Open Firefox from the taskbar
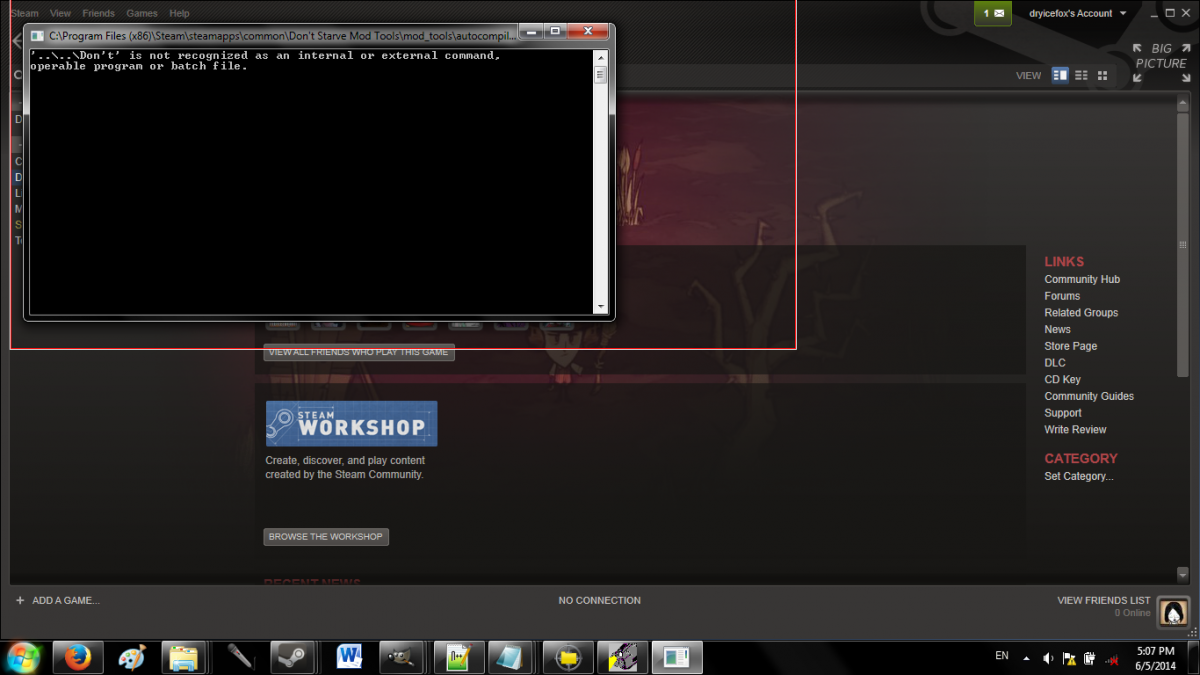This screenshot has width=1200, height=675. tap(78, 657)
